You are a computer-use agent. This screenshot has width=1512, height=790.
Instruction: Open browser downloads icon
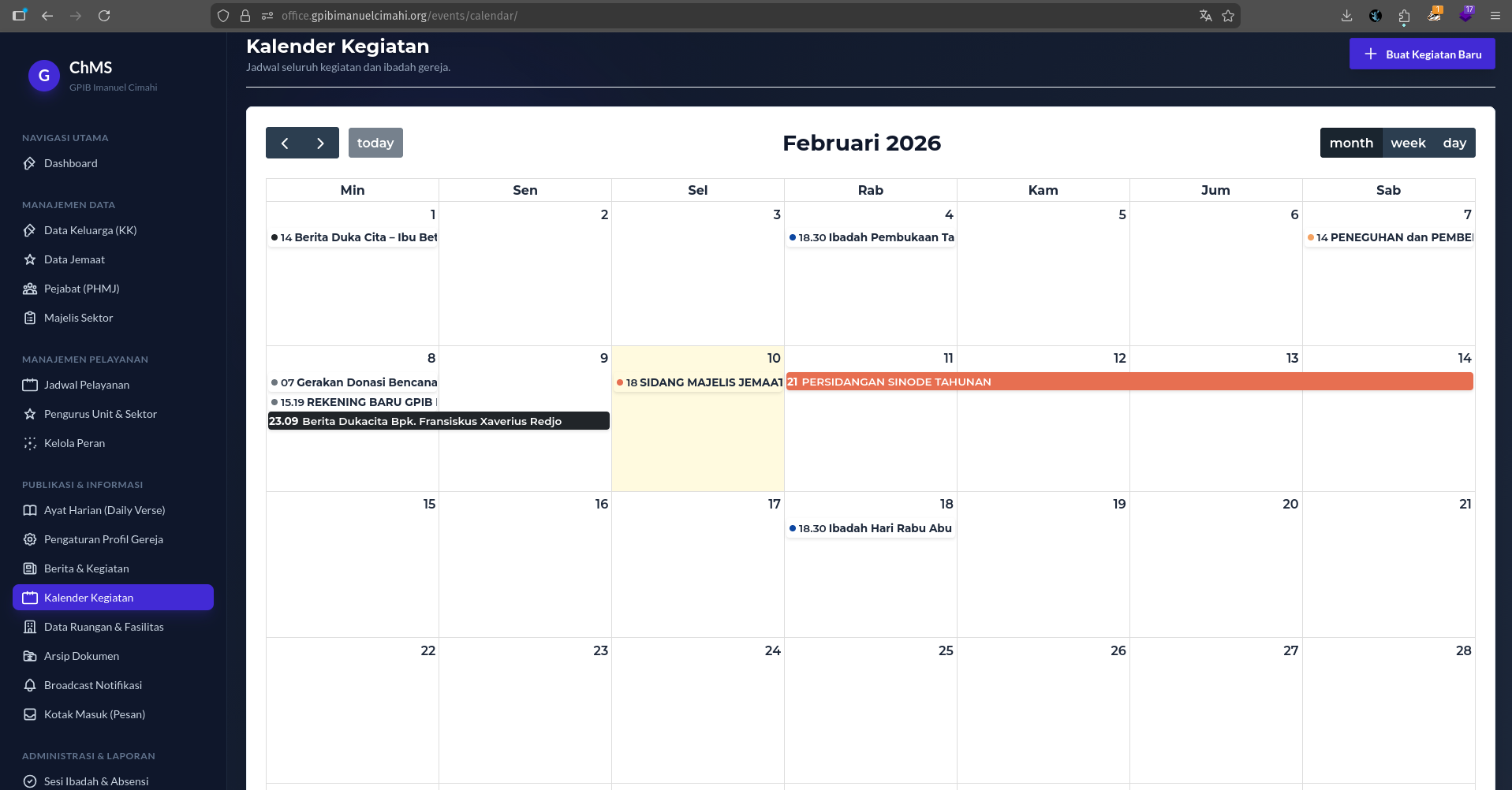click(x=1346, y=16)
